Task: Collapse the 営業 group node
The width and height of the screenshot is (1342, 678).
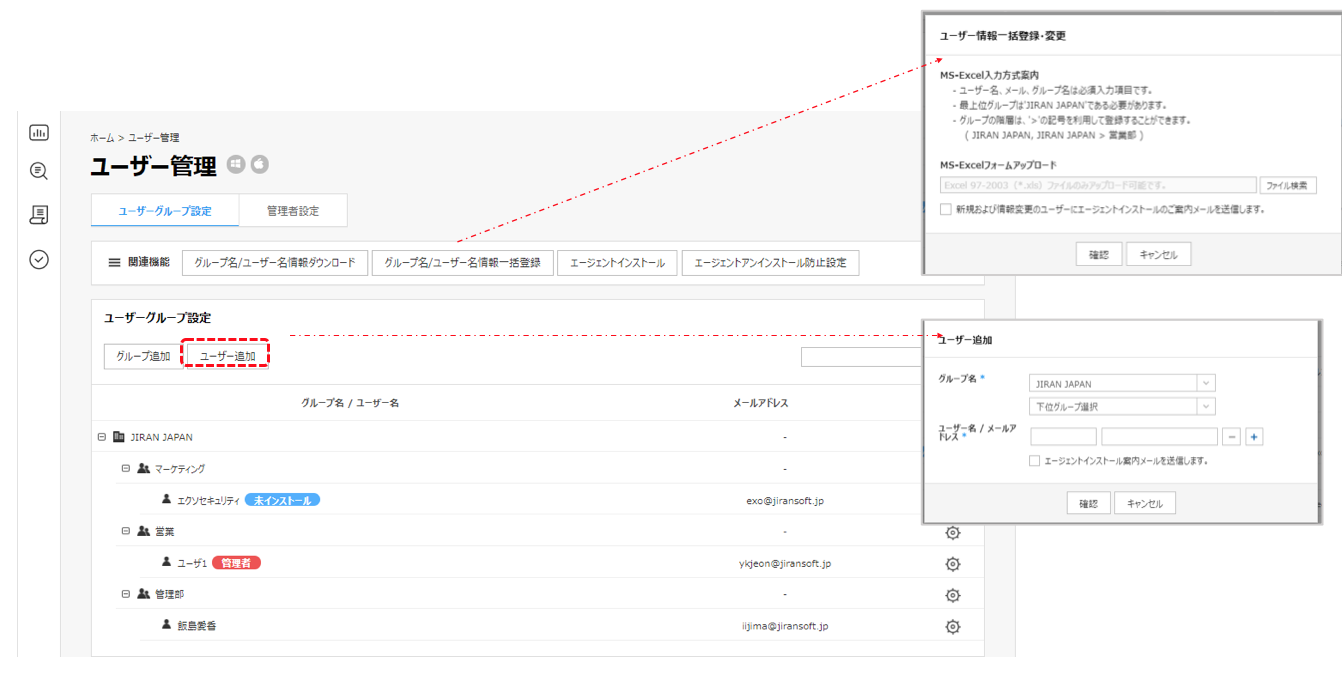Action: point(126,531)
